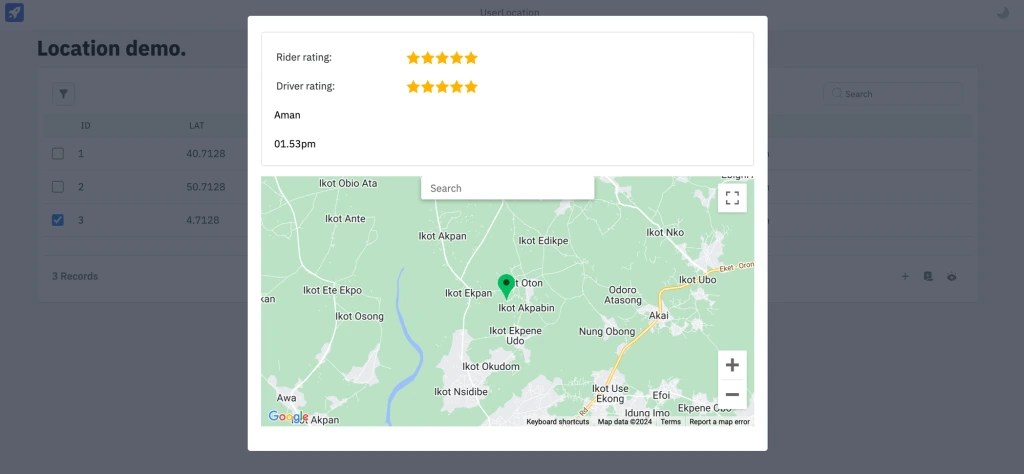Click the Location demo. heading

[x=112, y=48]
